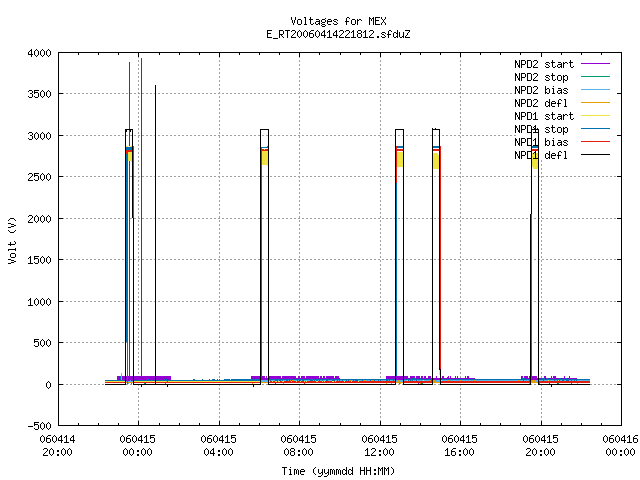Click the isolated black spike reaching 3600 V
640x480 pixels.
[156, 235]
